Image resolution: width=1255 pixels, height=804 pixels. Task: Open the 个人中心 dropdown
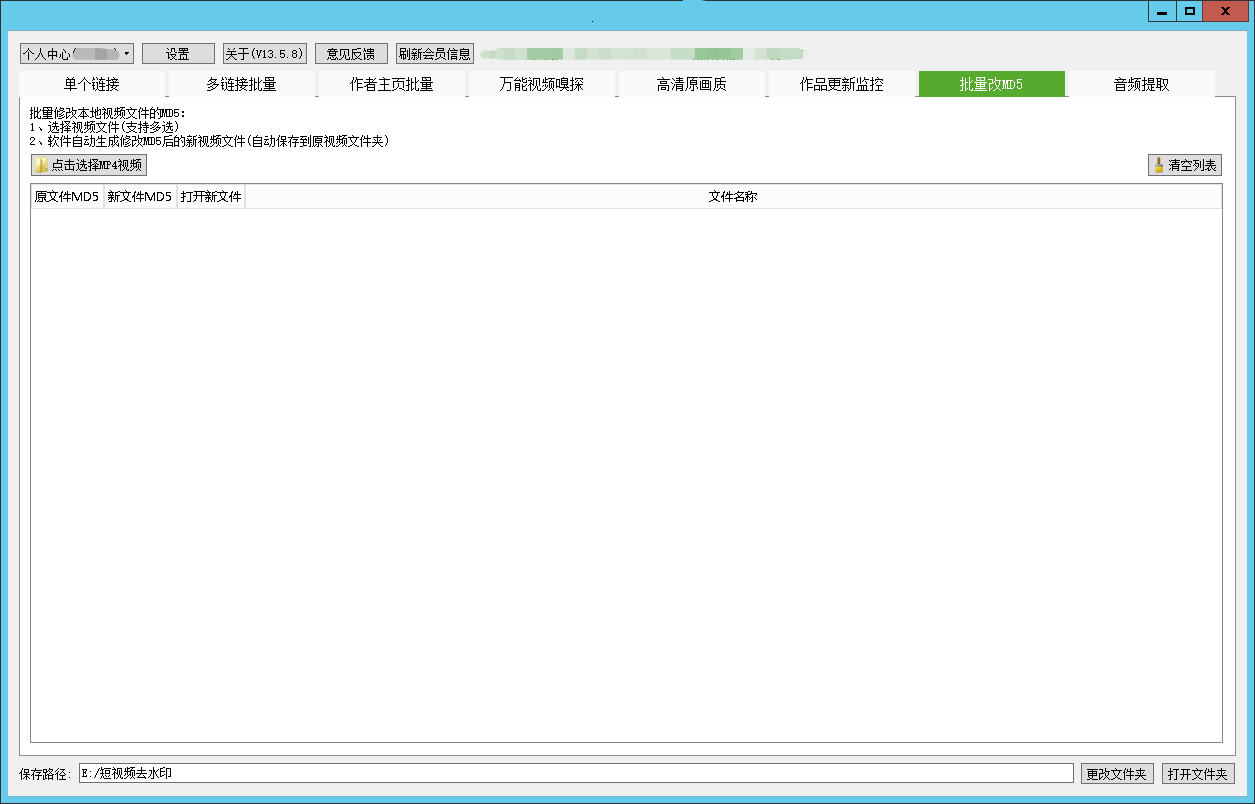click(76, 54)
